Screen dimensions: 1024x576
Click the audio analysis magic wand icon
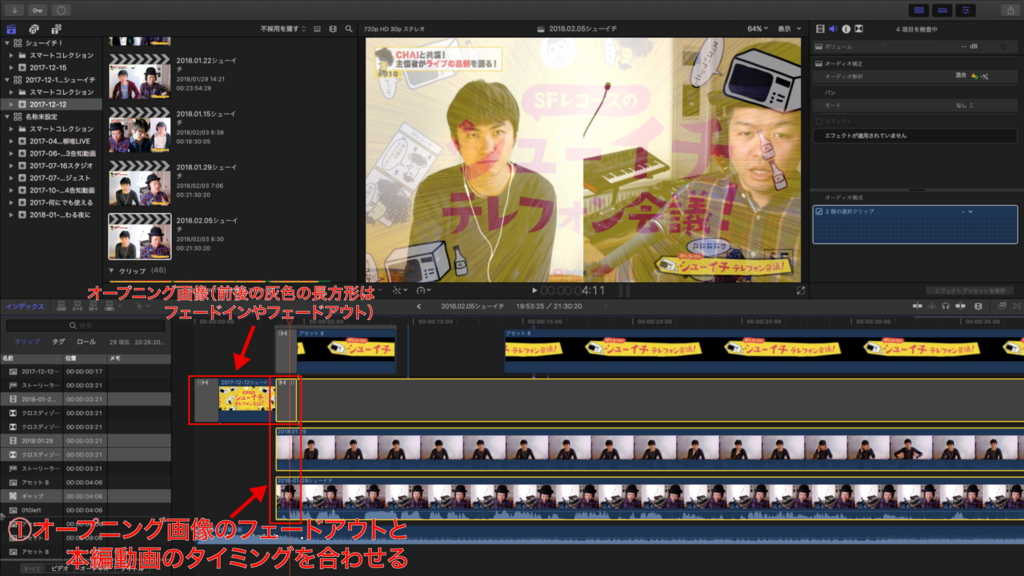[x=984, y=76]
